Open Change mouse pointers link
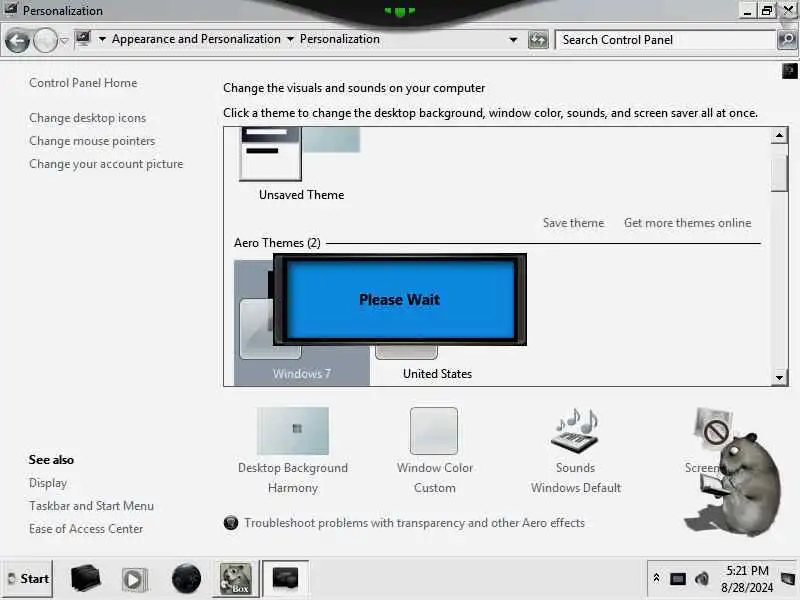Screen dimensions: 800x600 tap(92, 141)
